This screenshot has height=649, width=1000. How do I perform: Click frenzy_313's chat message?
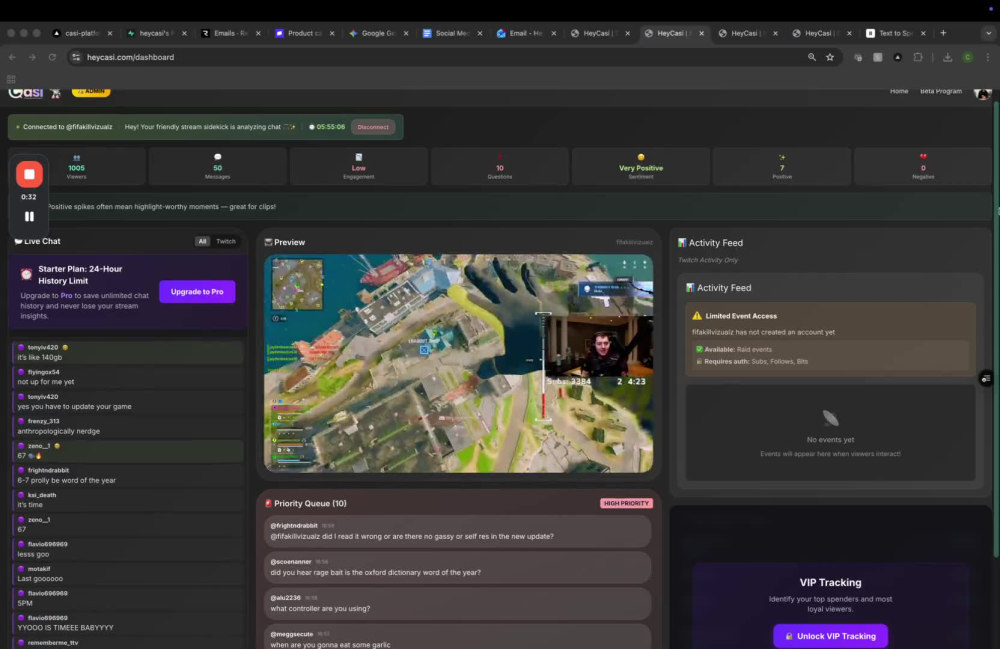pos(128,426)
